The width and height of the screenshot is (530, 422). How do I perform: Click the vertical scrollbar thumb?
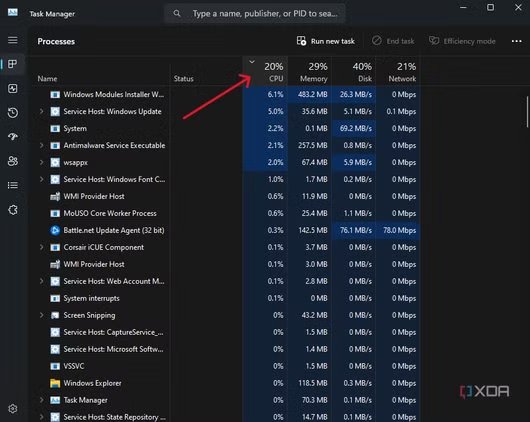click(x=527, y=112)
